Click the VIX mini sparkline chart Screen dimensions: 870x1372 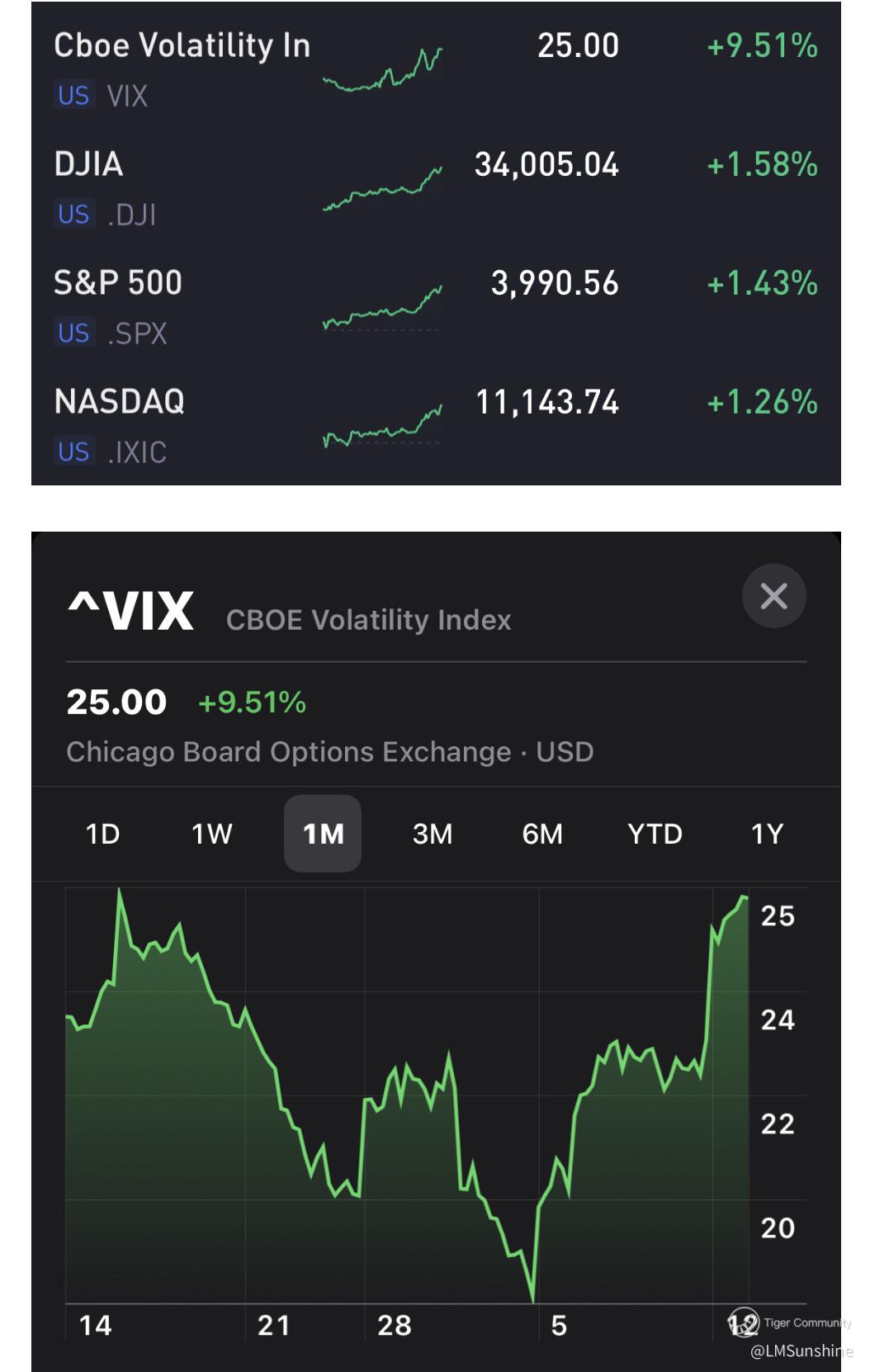pos(382,70)
